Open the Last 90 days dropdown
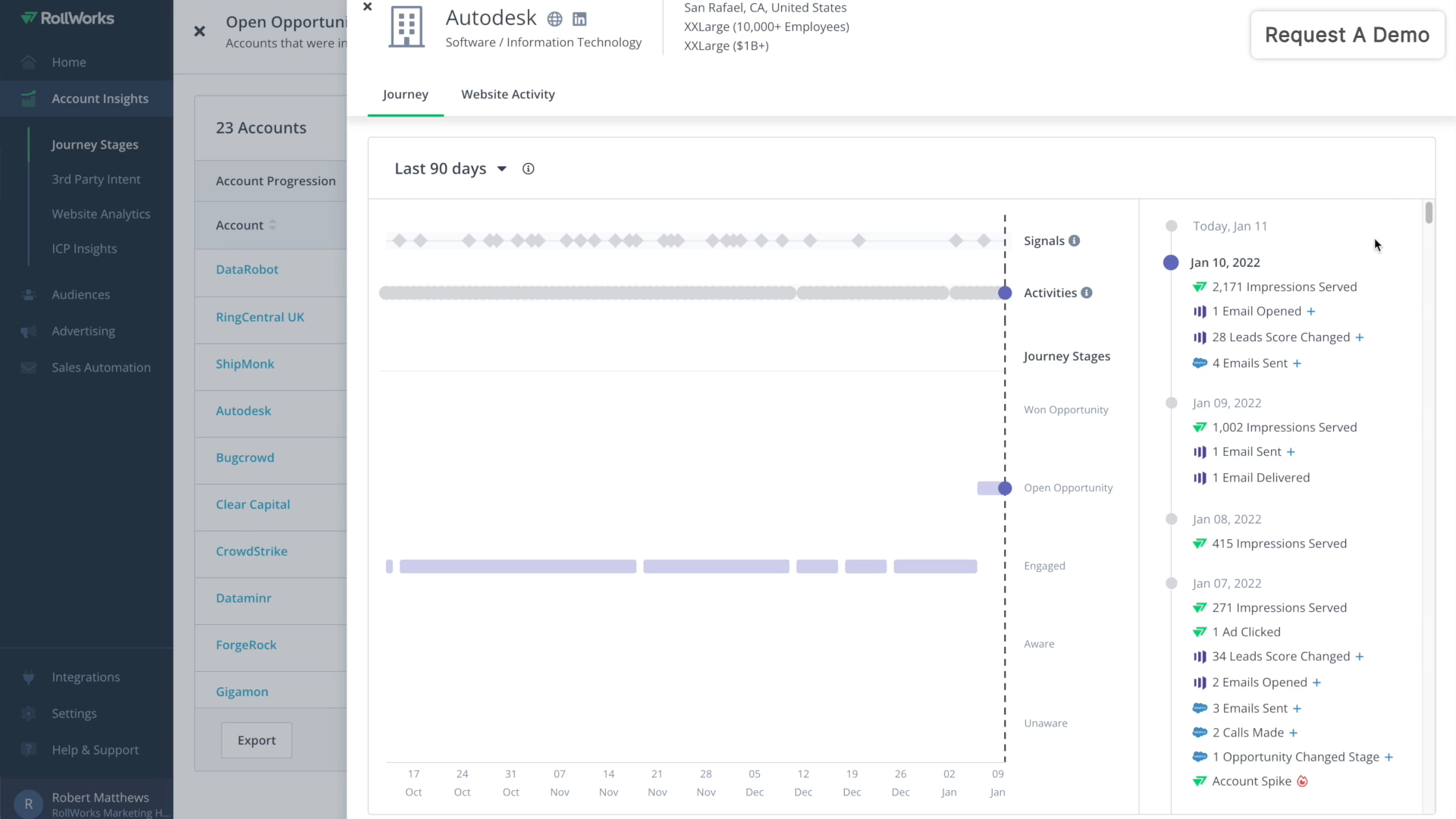 pos(450,169)
